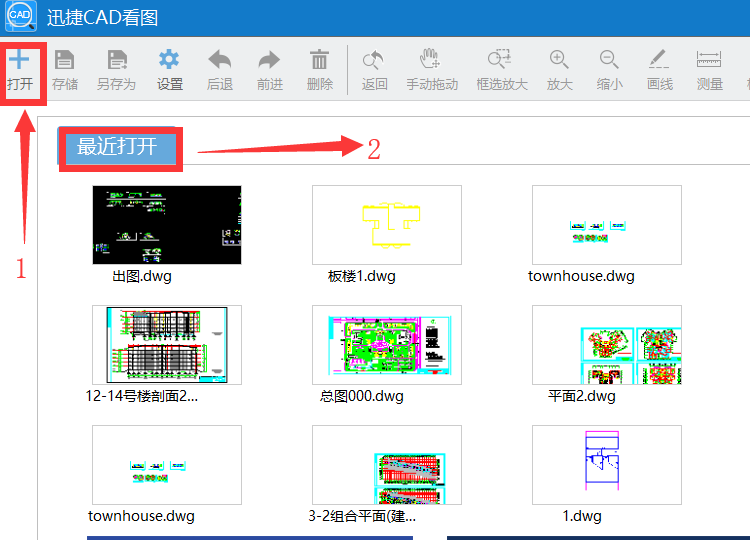Open the 12-14号楼剖面2... thumbnail
Viewport: 750px width, 540px height.
(x=167, y=345)
